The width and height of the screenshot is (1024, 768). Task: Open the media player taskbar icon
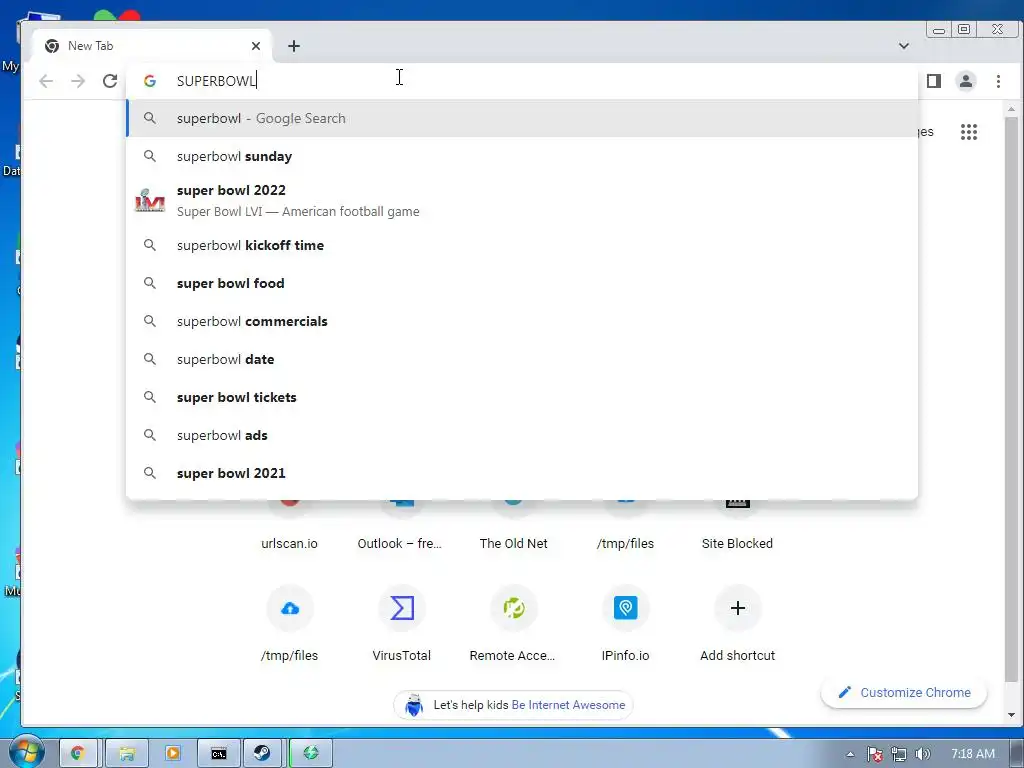(x=173, y=753)
